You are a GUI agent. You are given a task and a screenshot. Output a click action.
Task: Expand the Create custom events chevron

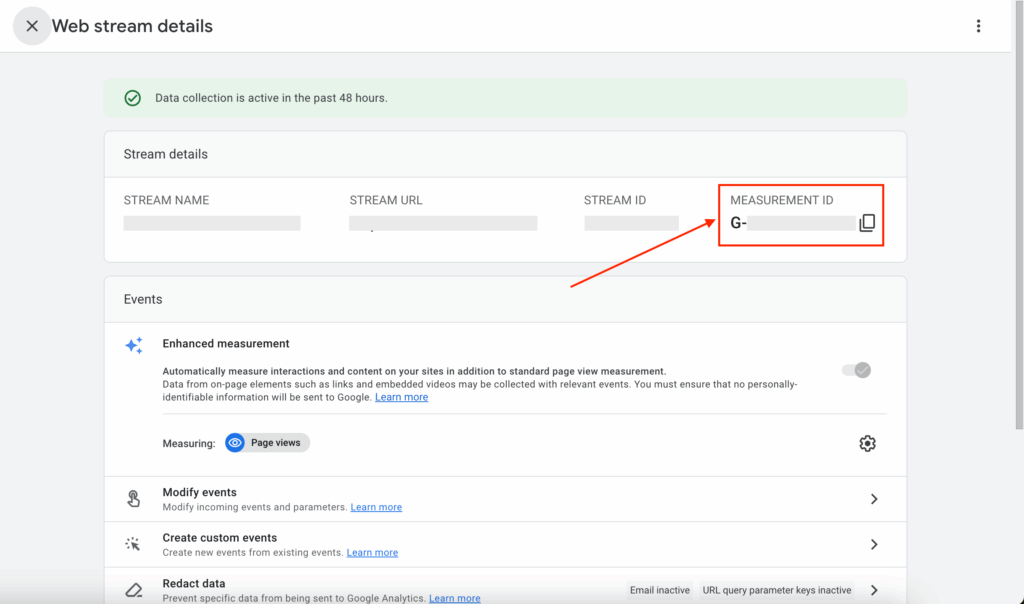pyautogui.click(x=873, y=544)
